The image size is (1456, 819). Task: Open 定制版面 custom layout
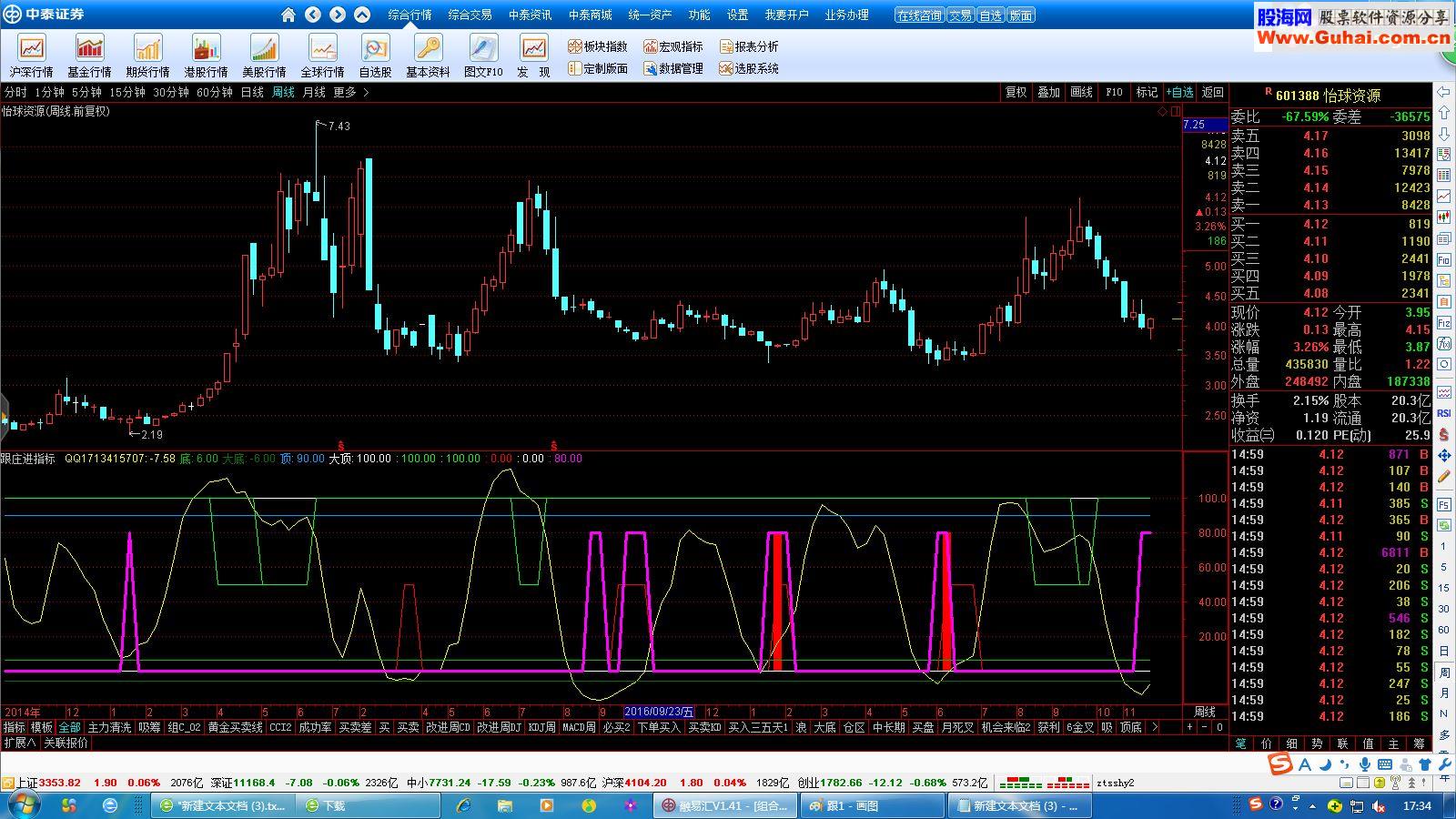(x=598, y=68)
